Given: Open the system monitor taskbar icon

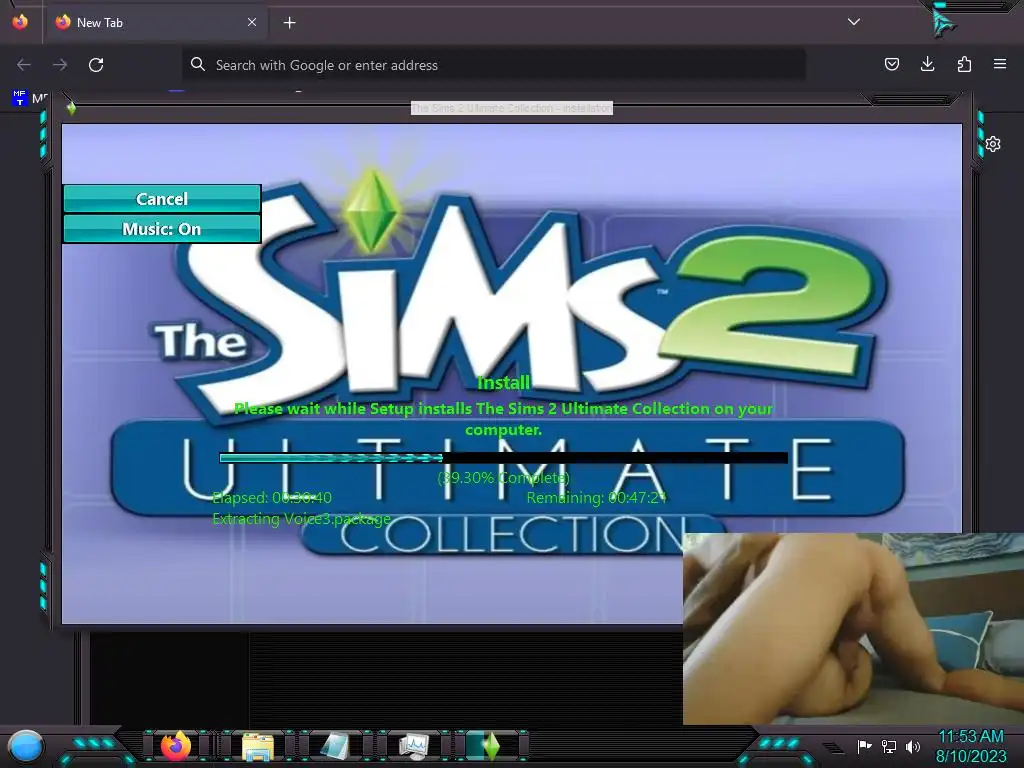Looking at the screenshot, I should [x=414, y=746].
